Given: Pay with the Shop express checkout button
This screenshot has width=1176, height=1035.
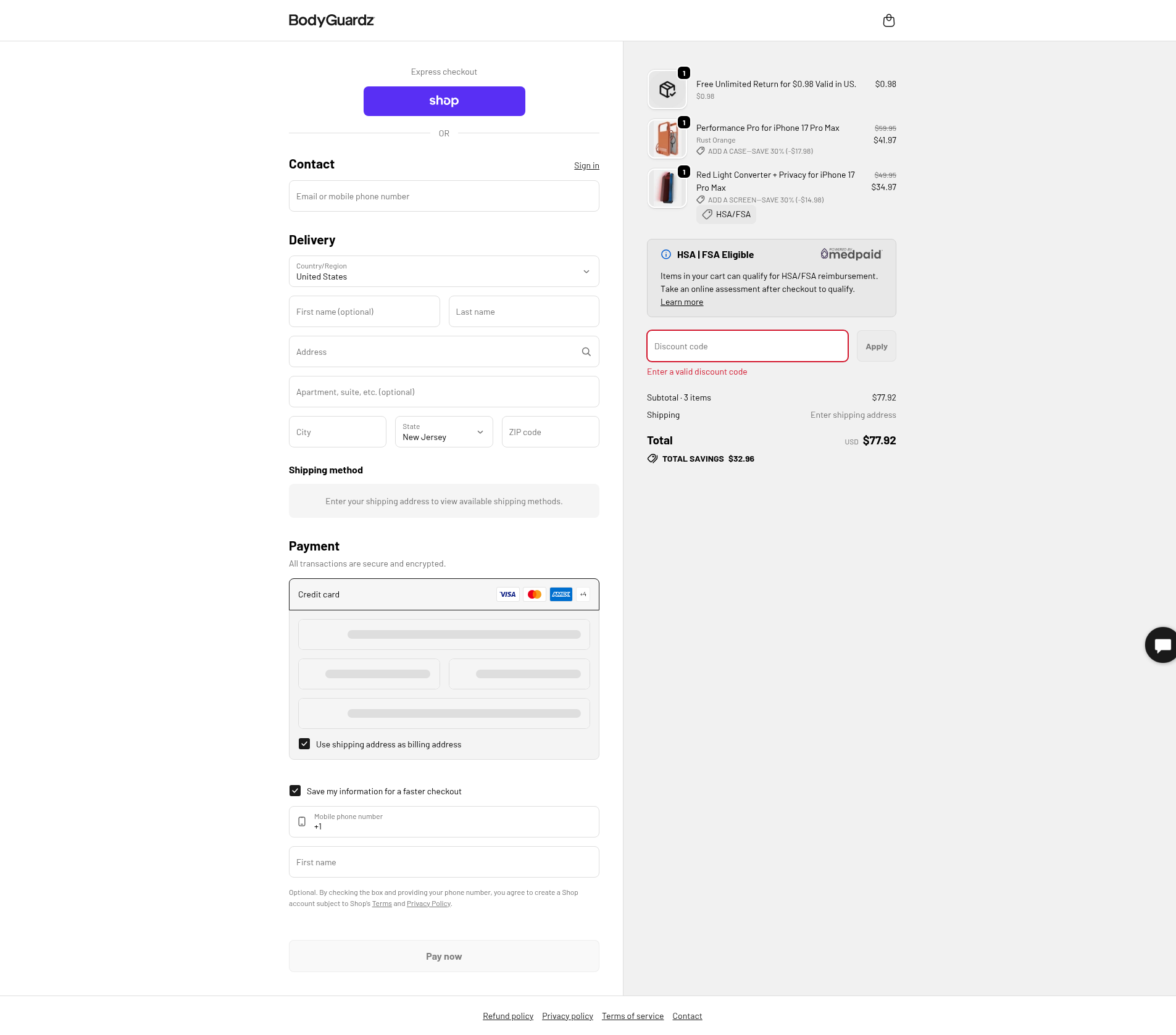Looking at the screenshot, I should click(444, 101).
